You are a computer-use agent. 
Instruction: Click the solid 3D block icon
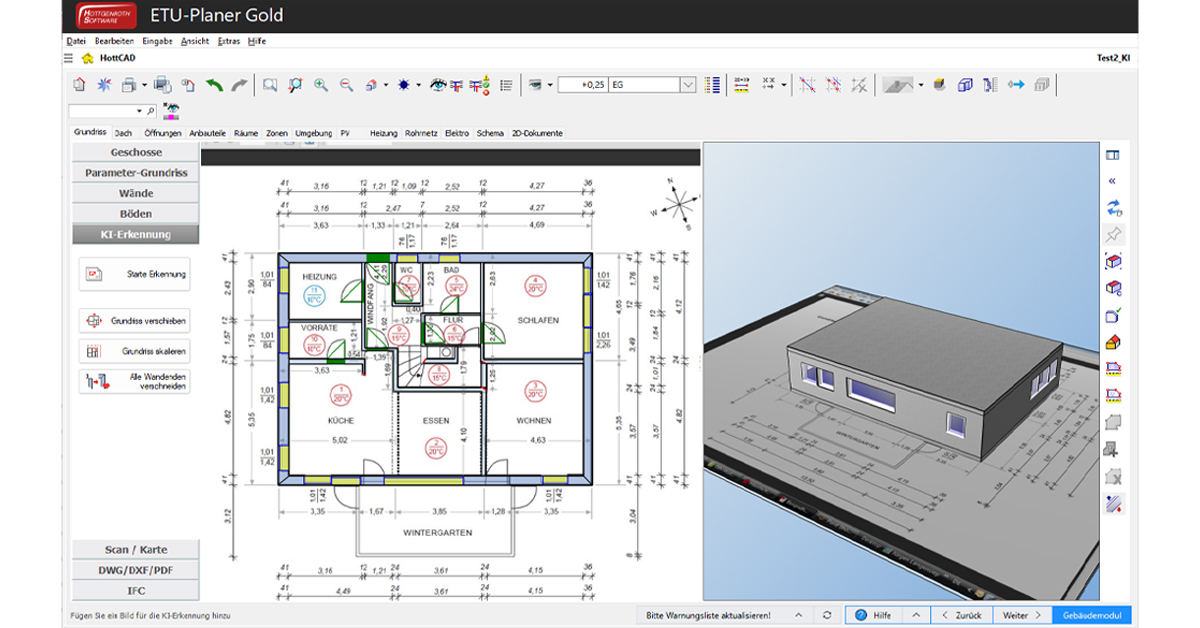coord(939,85)
